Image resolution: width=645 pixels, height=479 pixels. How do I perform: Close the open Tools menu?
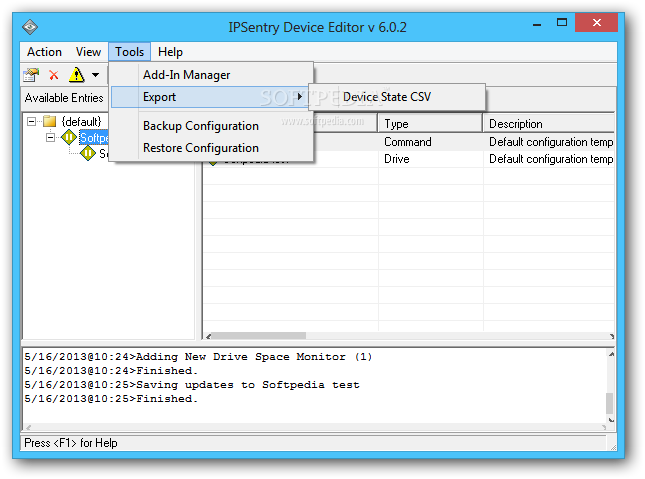coord(130,52)
